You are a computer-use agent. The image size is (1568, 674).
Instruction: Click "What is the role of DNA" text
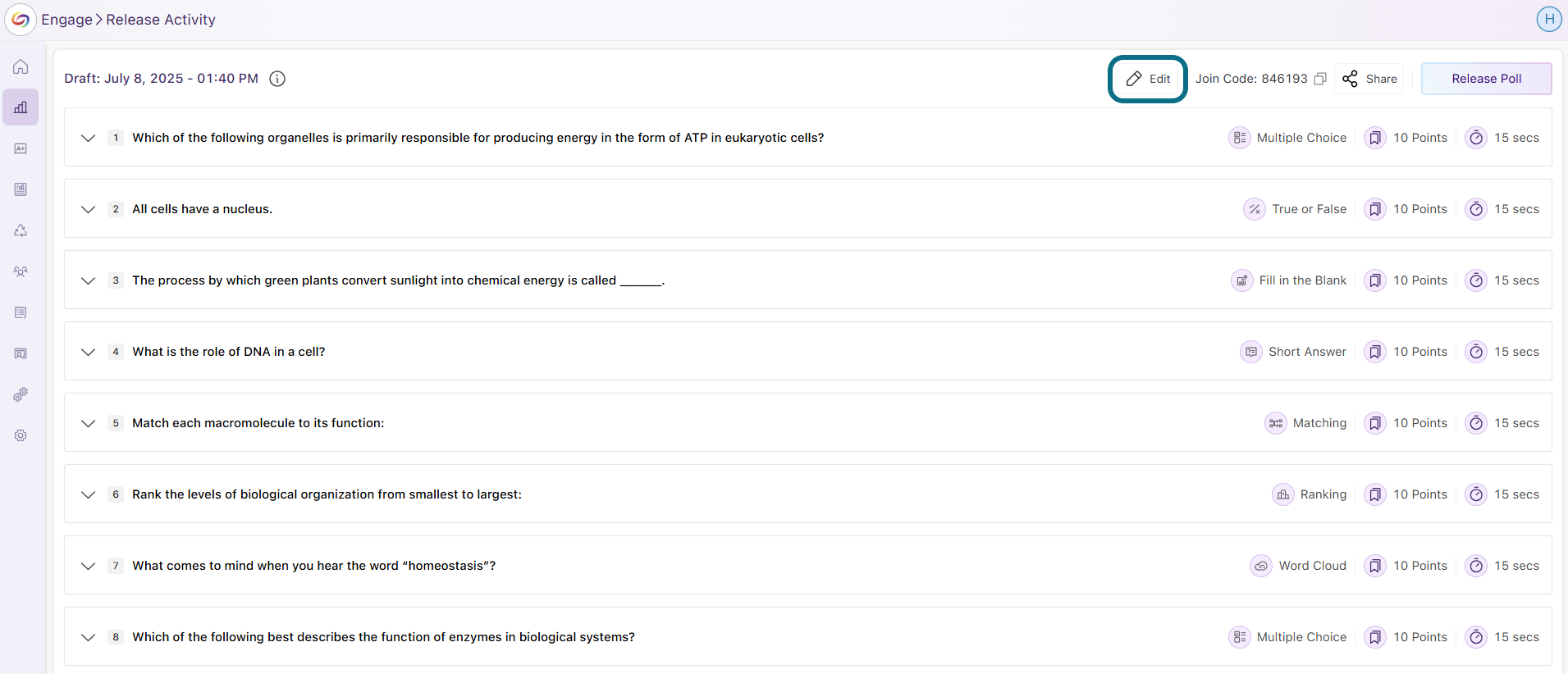228,352
